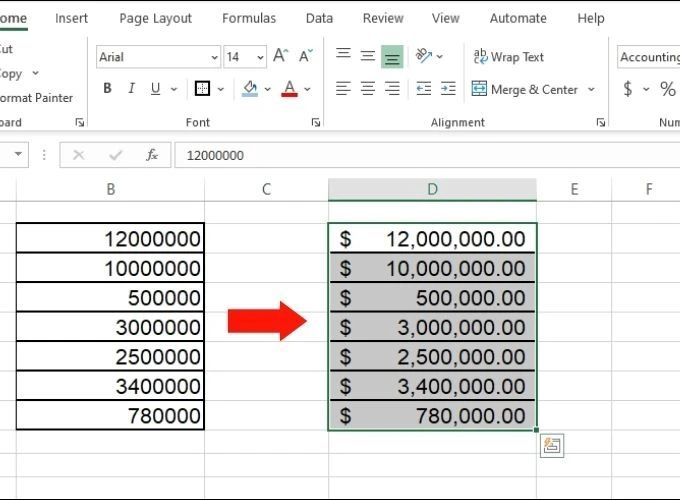
Task: Open Font settings dialog launcher
Action: point(316,122)
